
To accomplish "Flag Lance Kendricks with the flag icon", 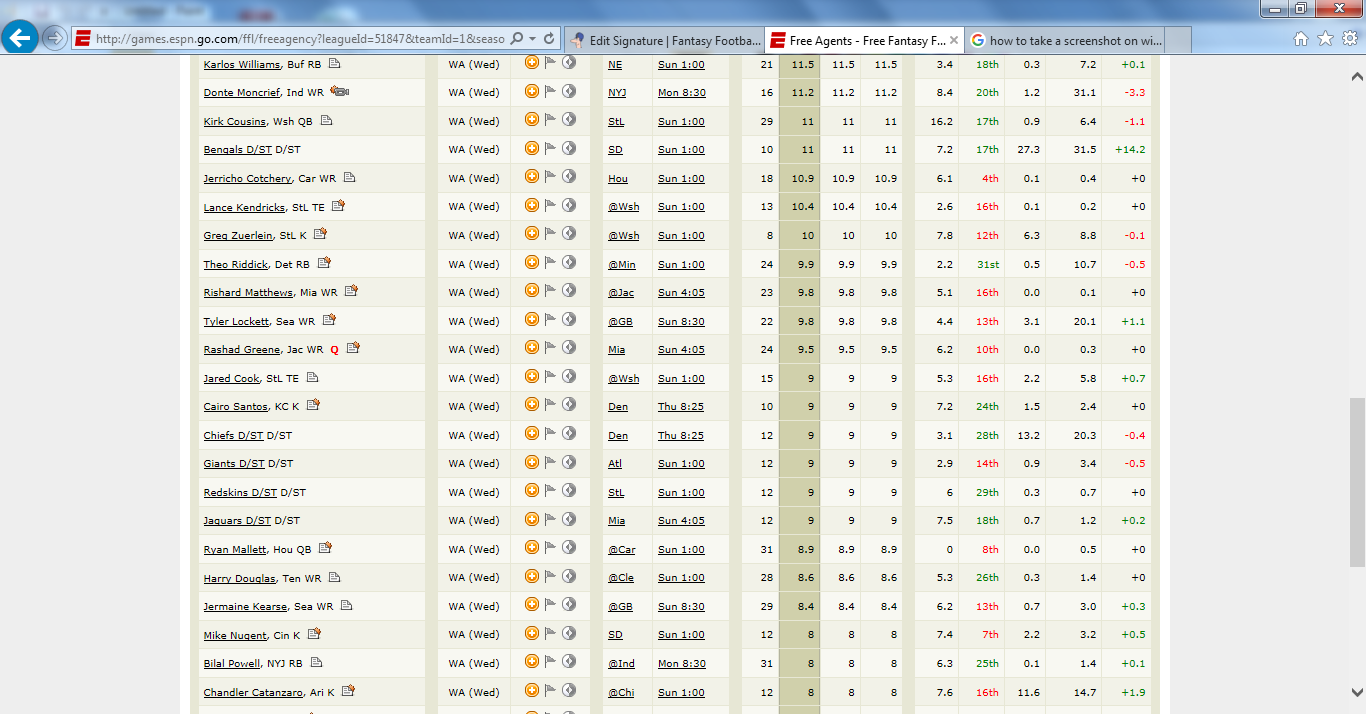I will click(x=550, y=205).
